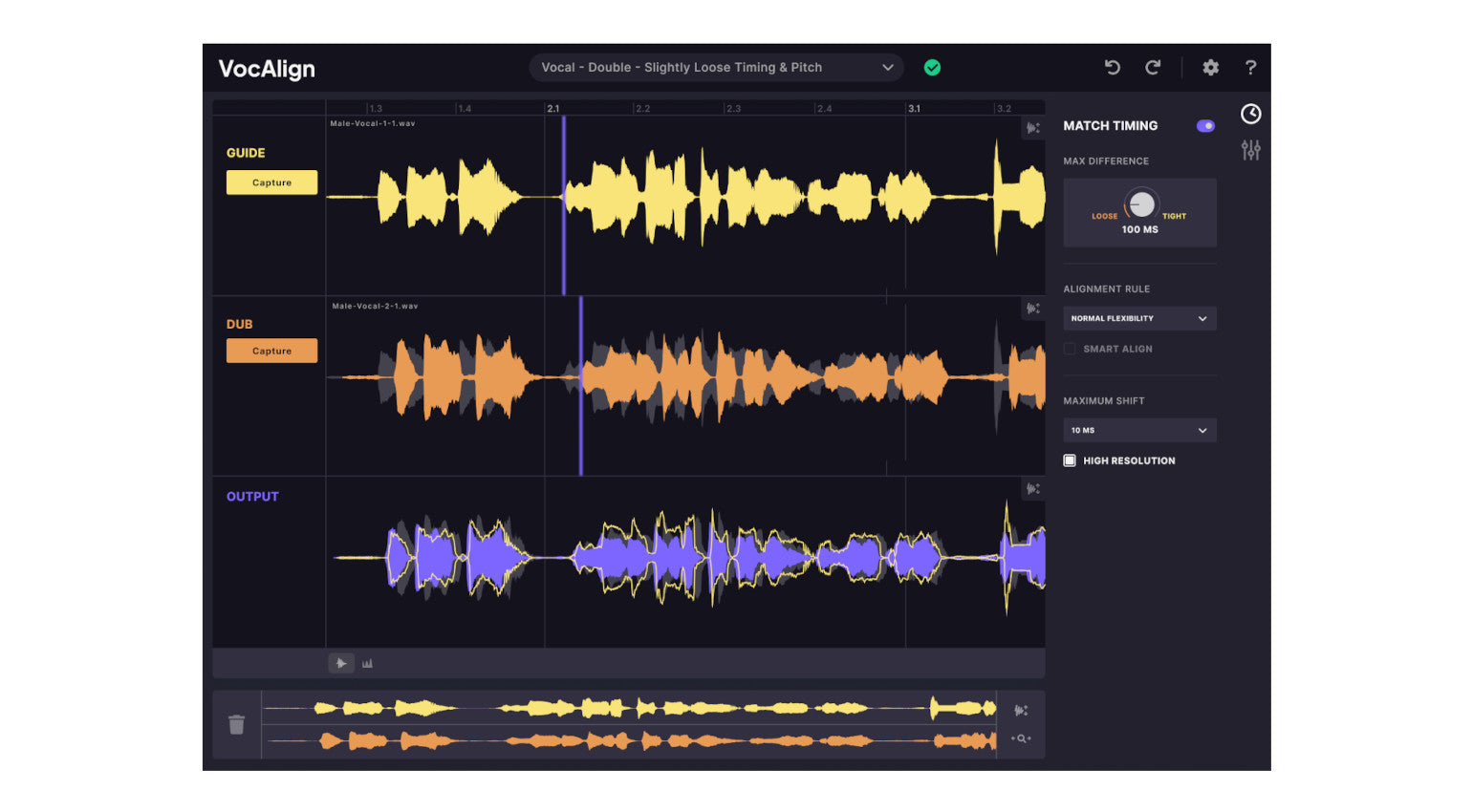The width and height of the screenshot is (1472, 812).
Task: Click the Max Difference knob
Action: click(1140, 204)
